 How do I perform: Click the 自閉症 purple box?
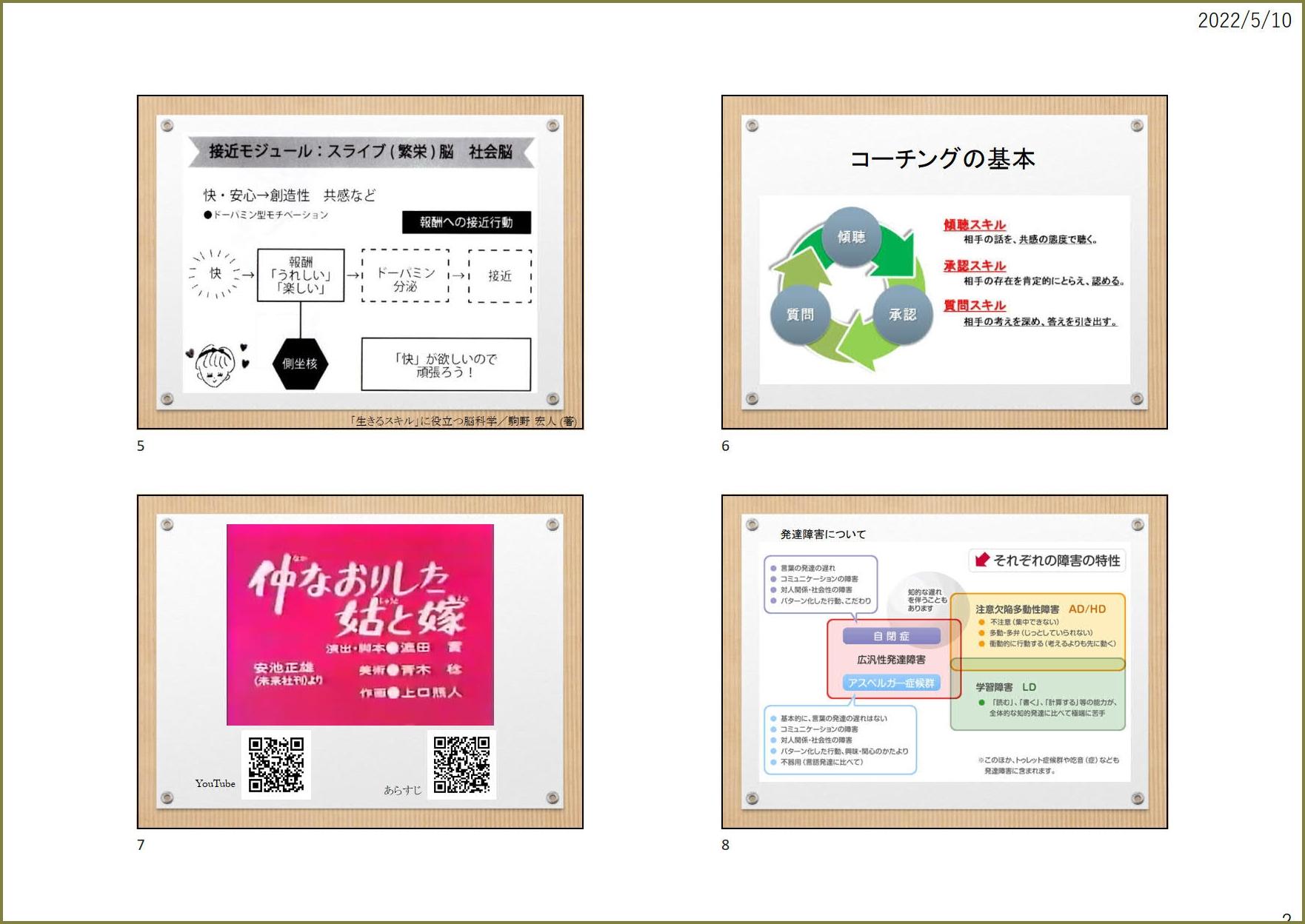coord(892,636)
